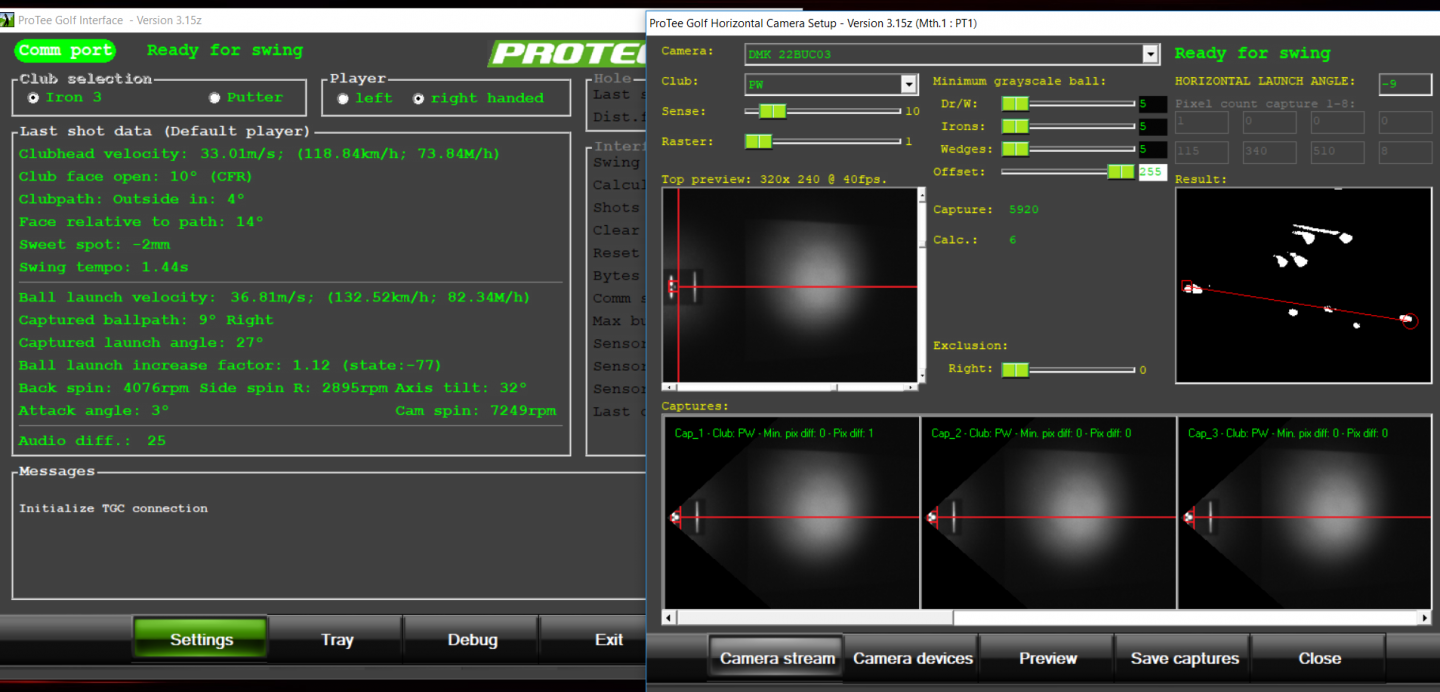Click the ProTee Golf Interface title bar icon
The height and width of the screenshot is (692, 1440).
[x=8, y=20]
